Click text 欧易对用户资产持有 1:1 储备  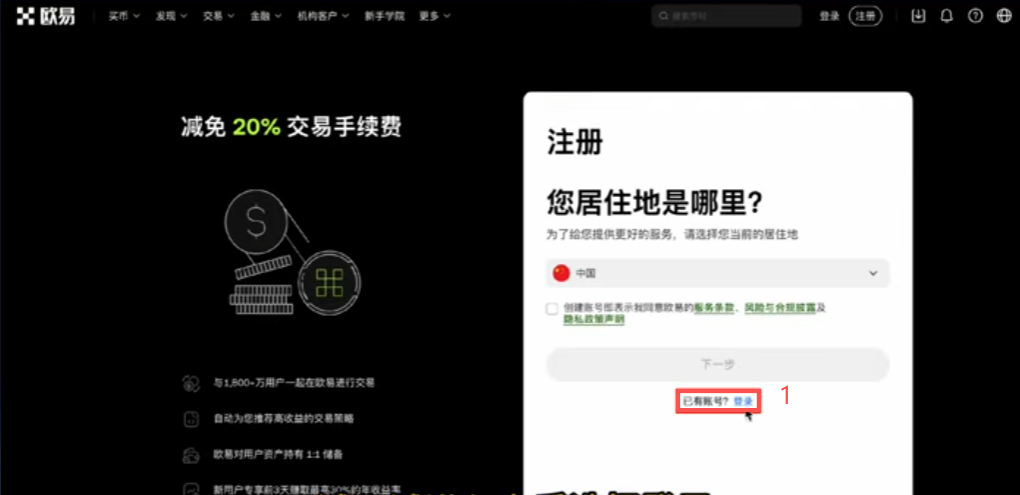[278, 454]
